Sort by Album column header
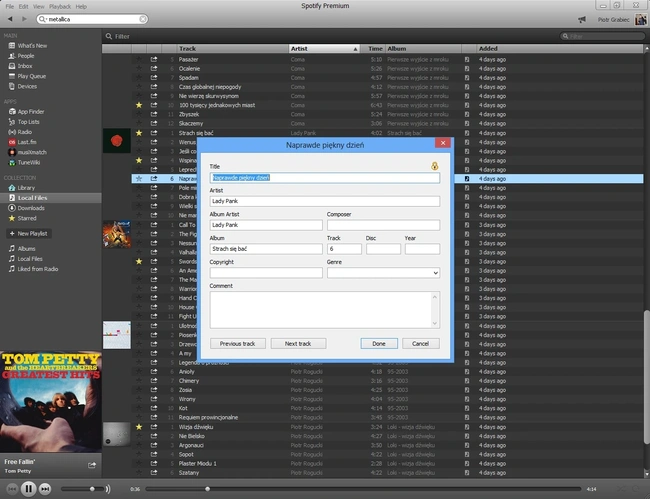Image resolution: width=650 pixels, height=499 pixels. pyautogui.click(x=423, y=49)
